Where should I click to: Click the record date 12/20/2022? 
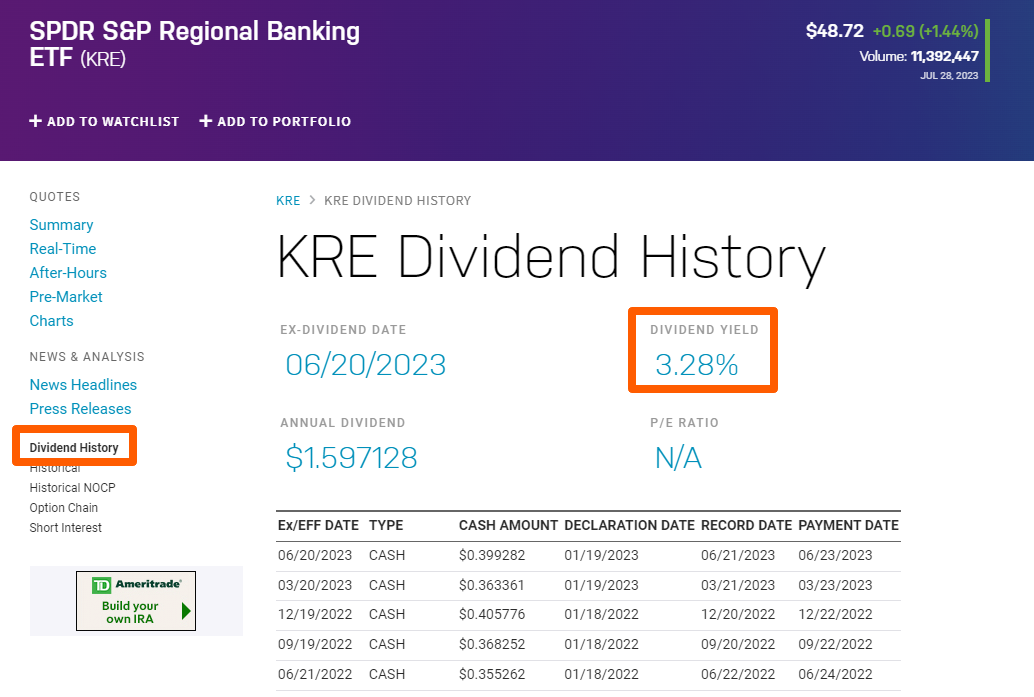[x=738, y=615]
